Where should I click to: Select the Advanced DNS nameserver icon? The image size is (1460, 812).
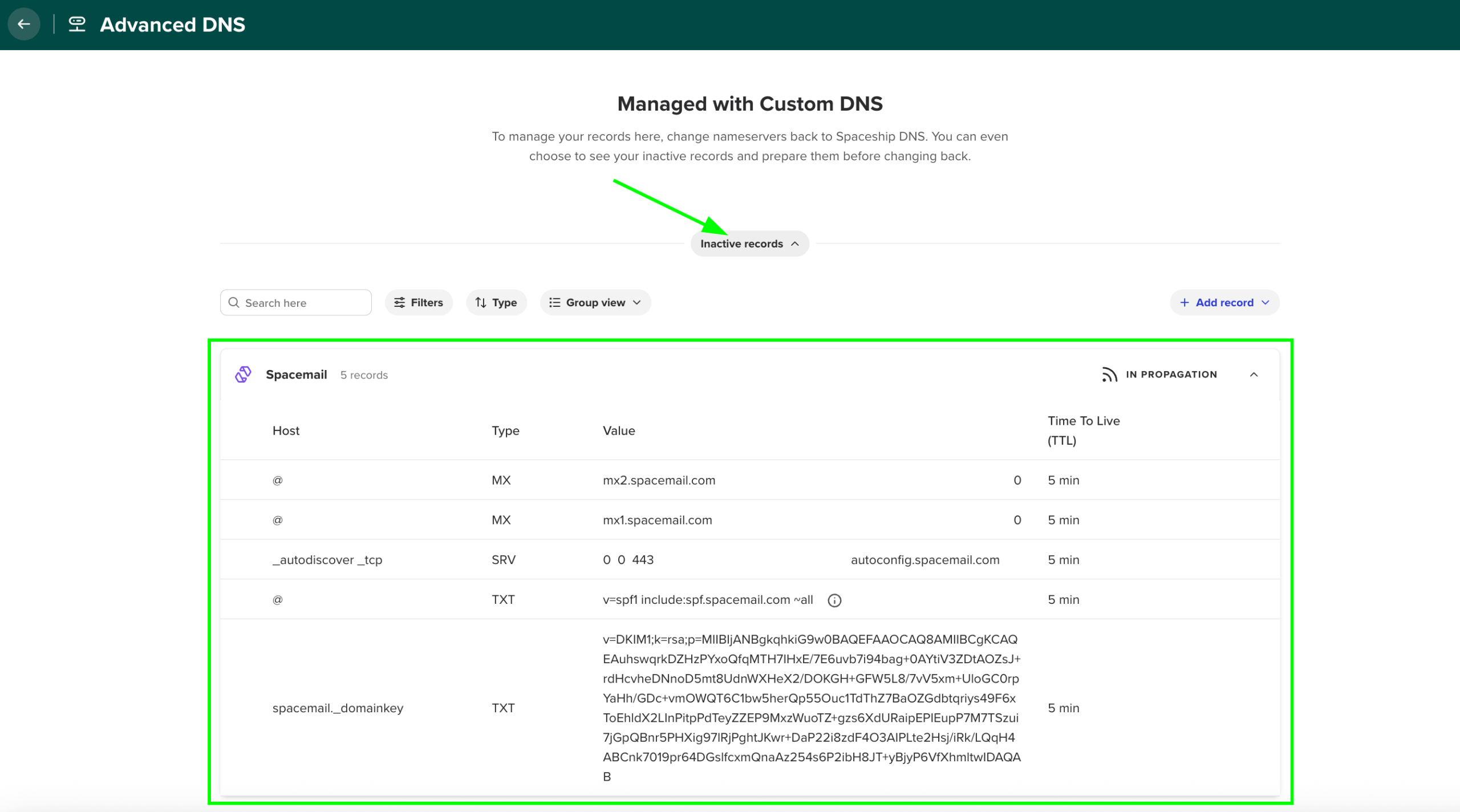pos(76,24)
